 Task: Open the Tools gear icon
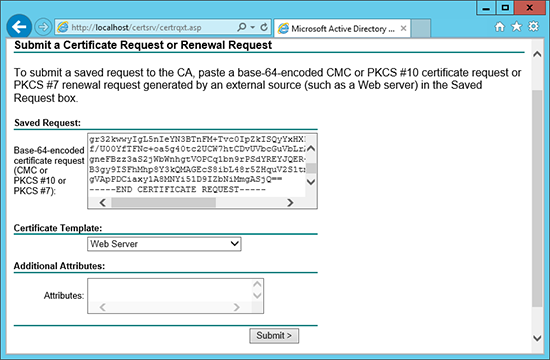534,27
